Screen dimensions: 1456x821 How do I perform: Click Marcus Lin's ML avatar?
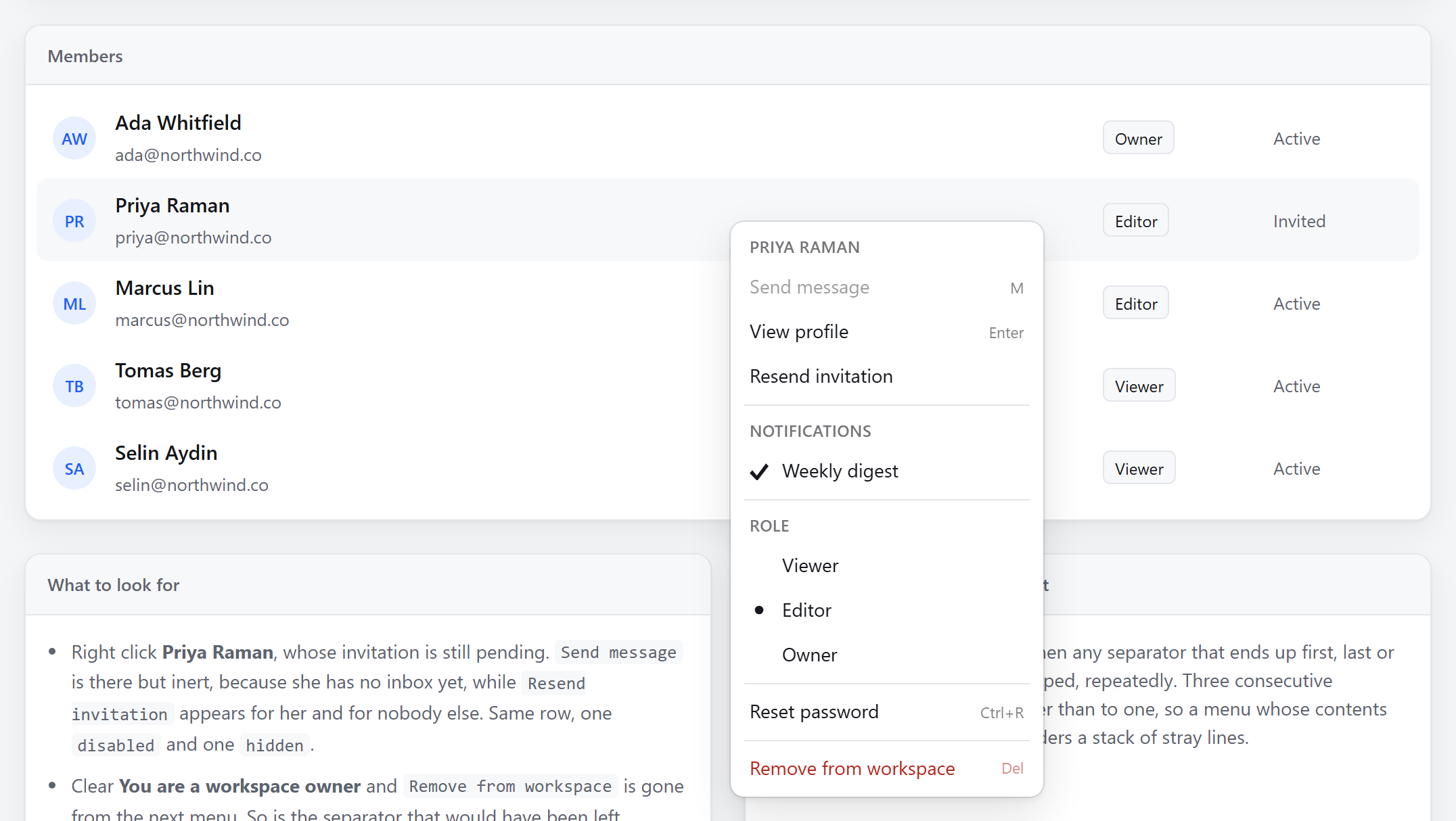tap(74, 304)
